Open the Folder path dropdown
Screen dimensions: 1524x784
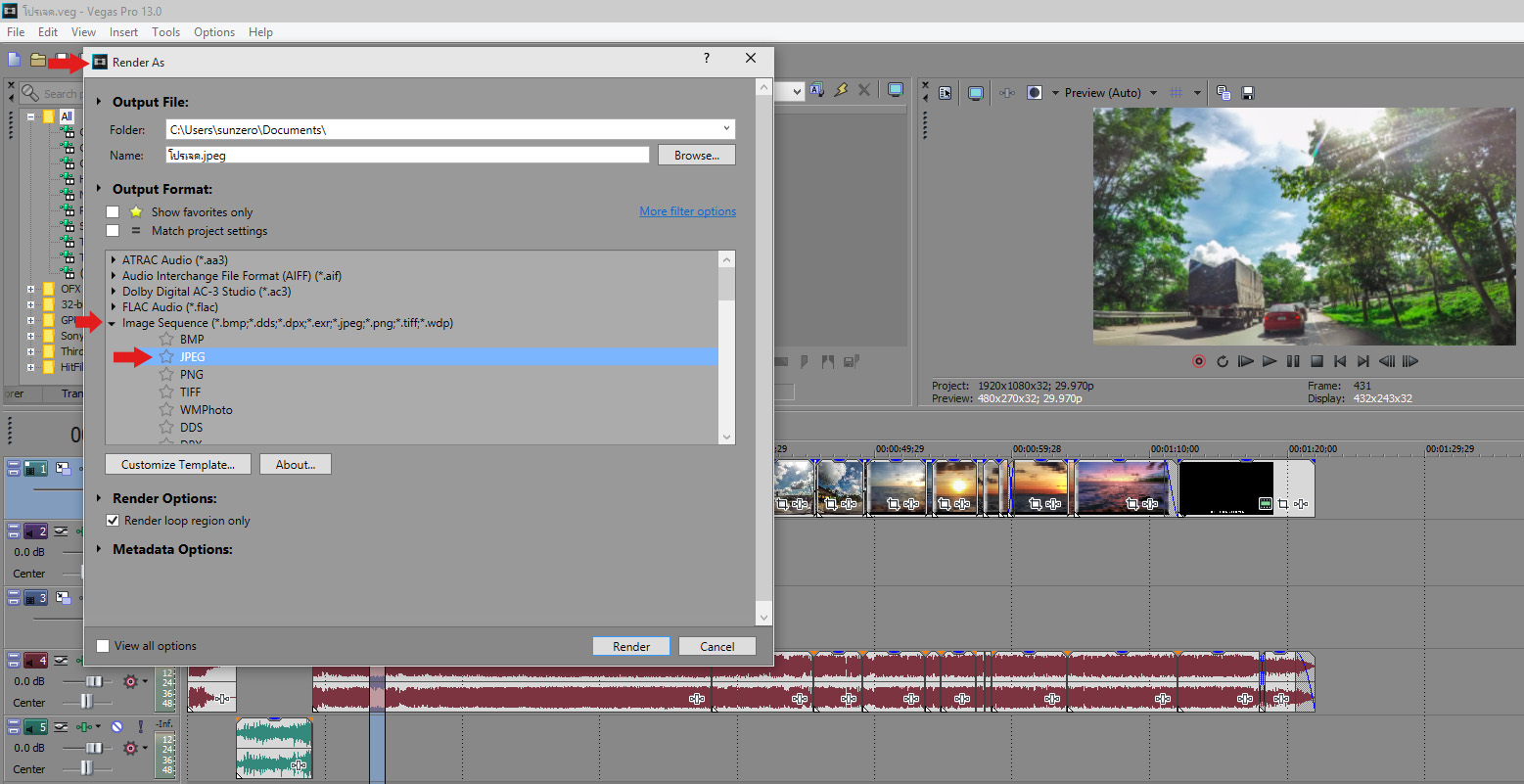coord(726,128)
